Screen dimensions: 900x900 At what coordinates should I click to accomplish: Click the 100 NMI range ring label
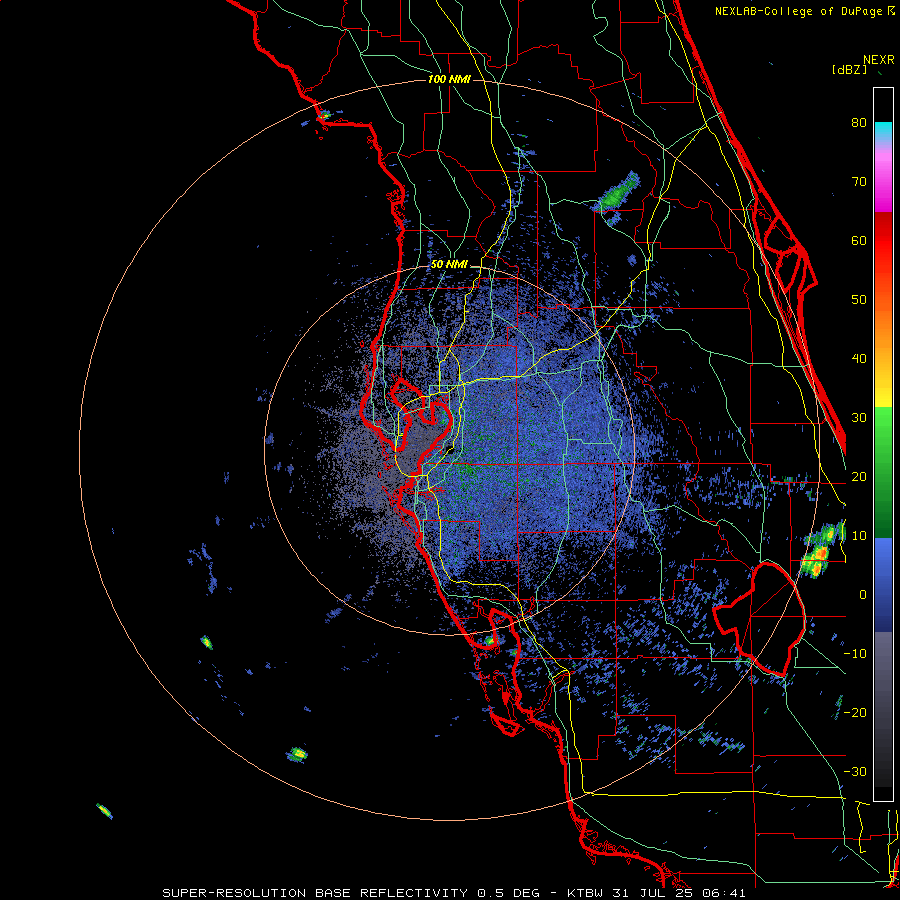pyautogui.click(x=449, y=79)
